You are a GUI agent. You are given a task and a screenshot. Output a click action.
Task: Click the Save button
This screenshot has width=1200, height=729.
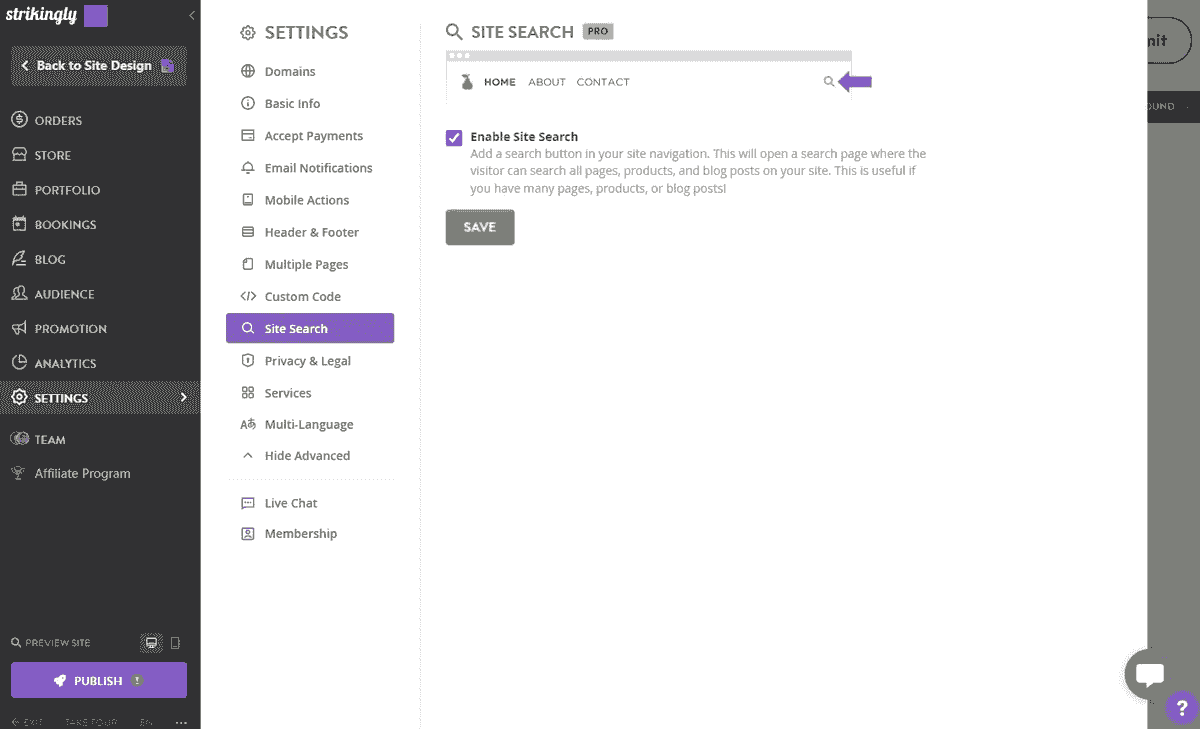tap(480, 227)
